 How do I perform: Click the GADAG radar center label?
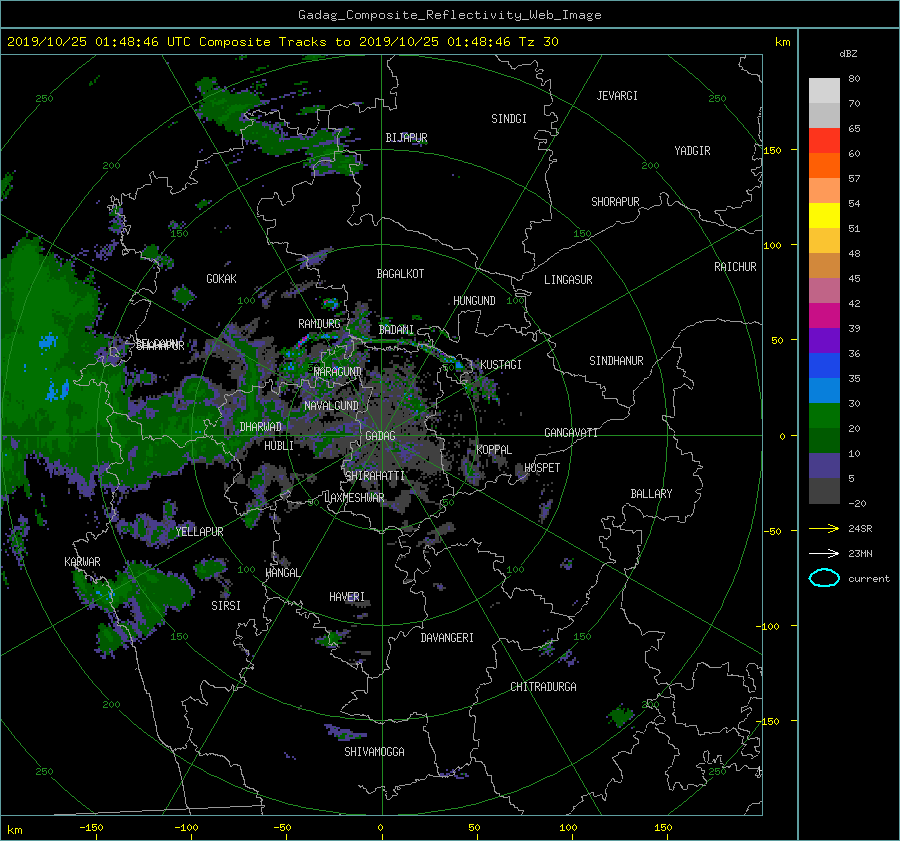pos(380,436)
